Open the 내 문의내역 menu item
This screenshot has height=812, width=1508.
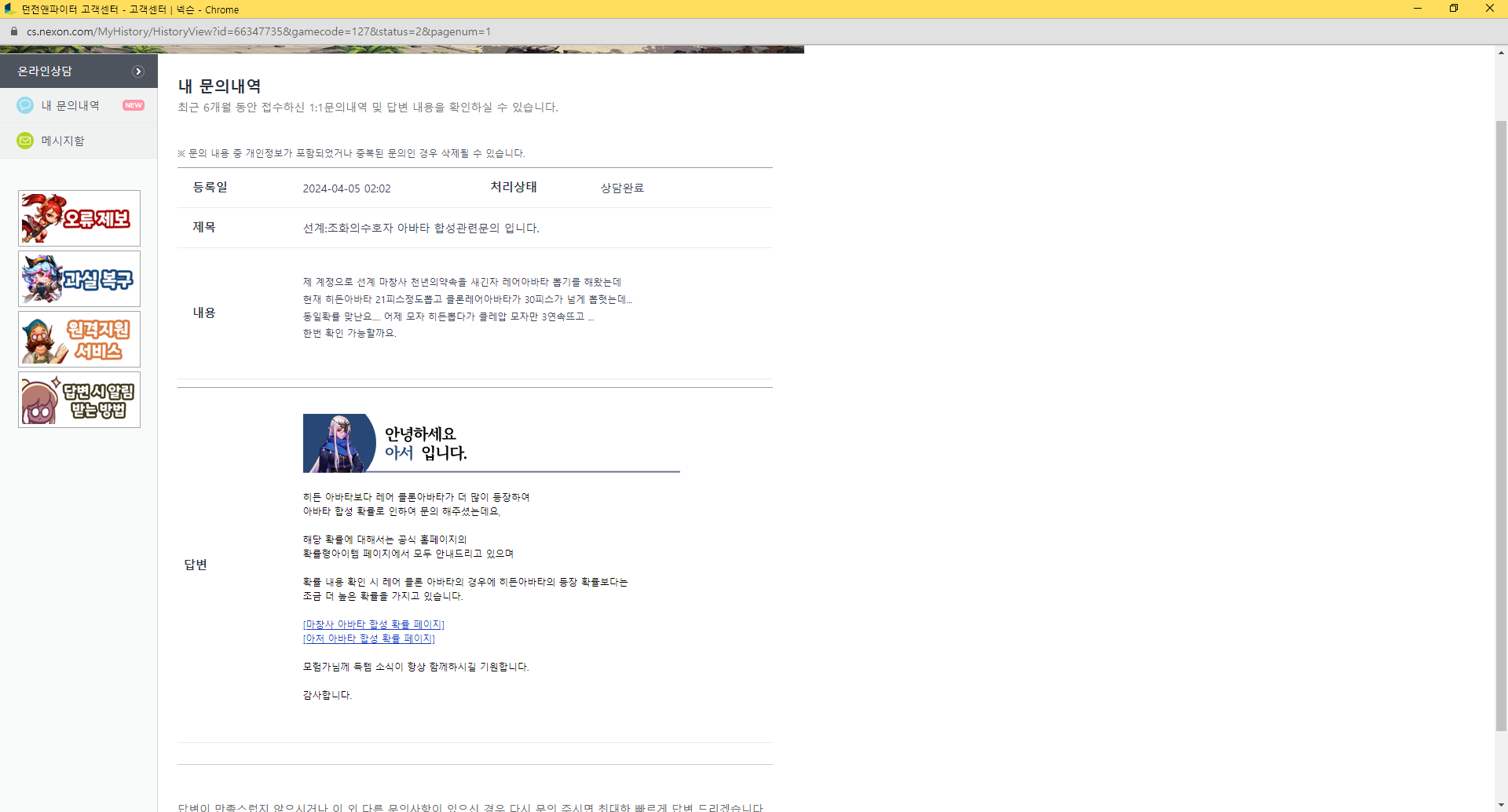click(x=71, y=105)
